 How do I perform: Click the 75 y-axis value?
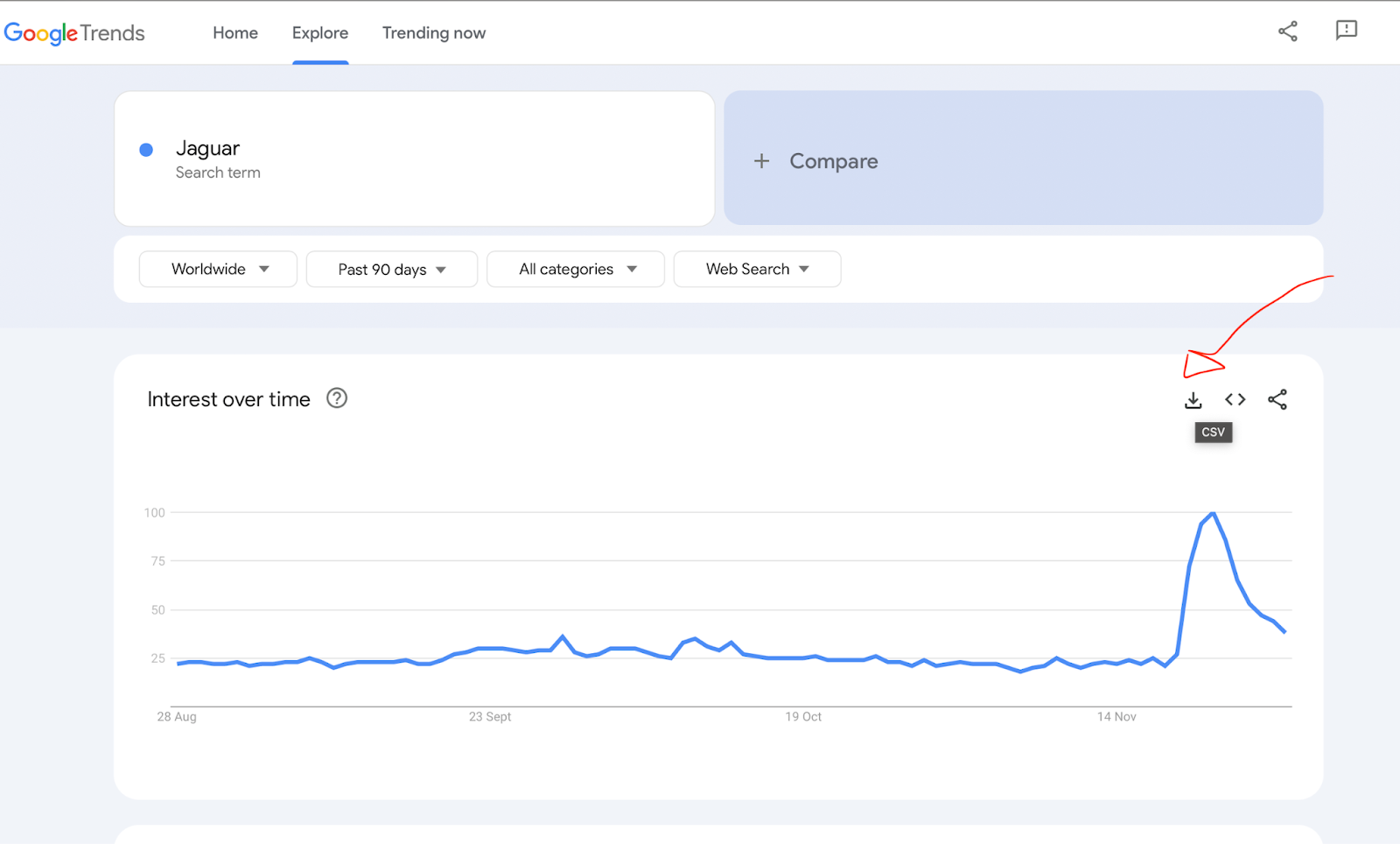pos(158,560)
